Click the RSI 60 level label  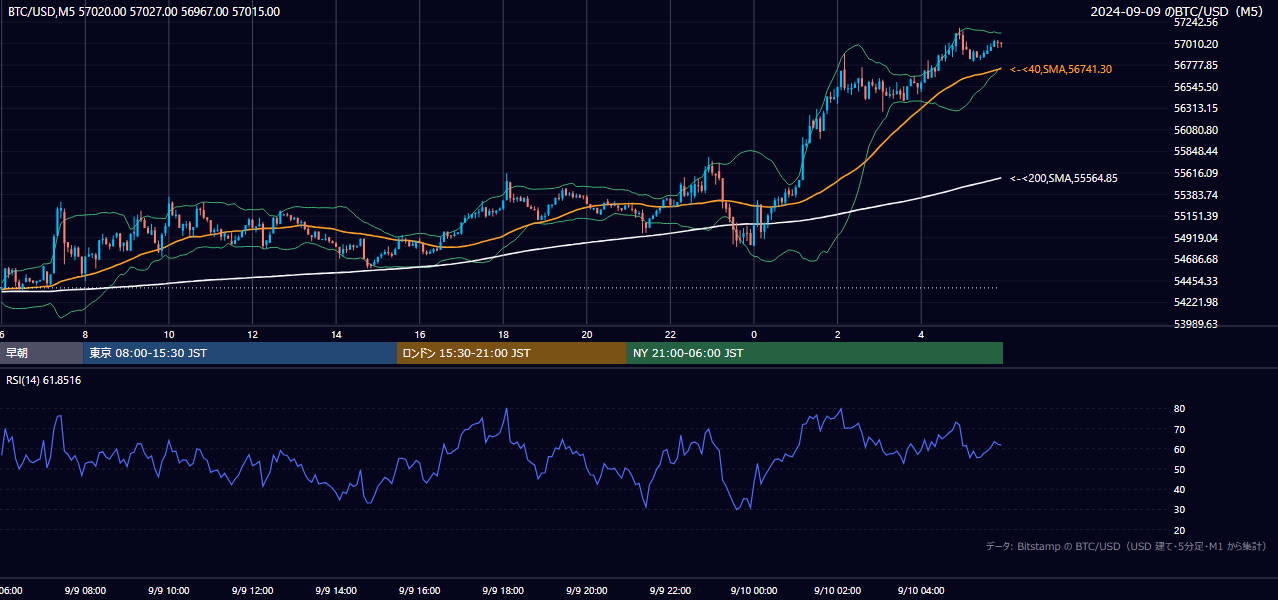tap(1179, 449)
